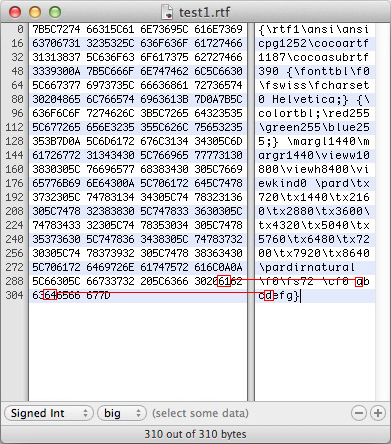The image size is (391, 444).
Task: Click the text row colortbl;\red255
Action: pos(314,113)
